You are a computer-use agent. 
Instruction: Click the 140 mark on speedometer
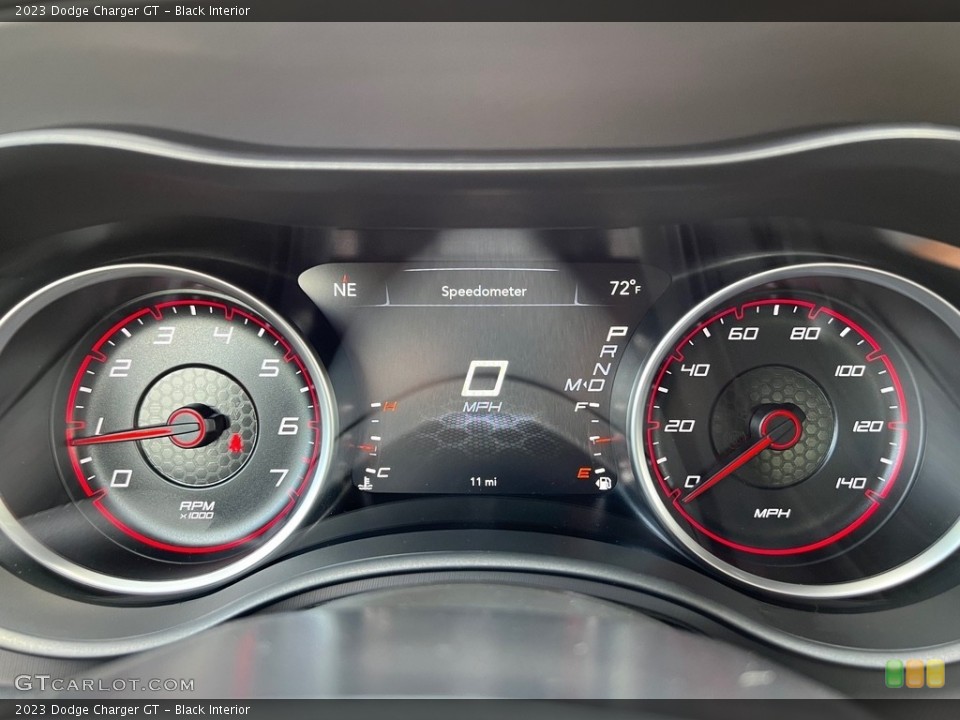(851, 483)
